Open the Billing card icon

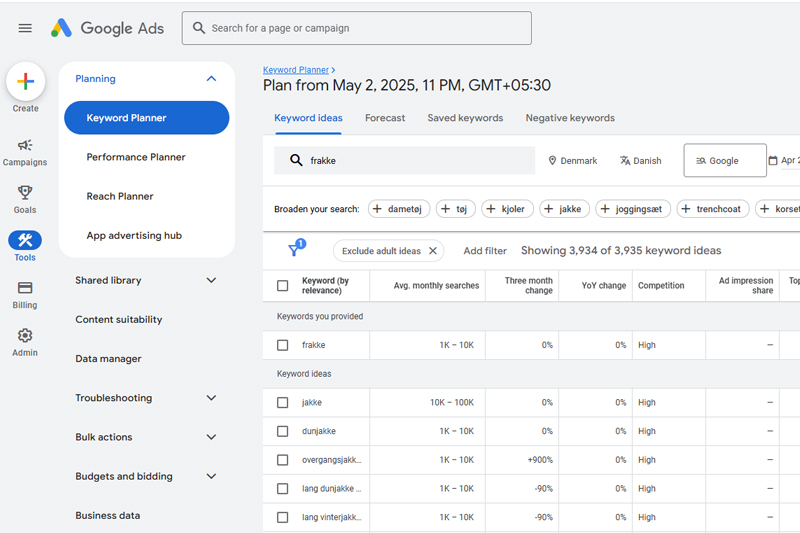click(25, 288)
